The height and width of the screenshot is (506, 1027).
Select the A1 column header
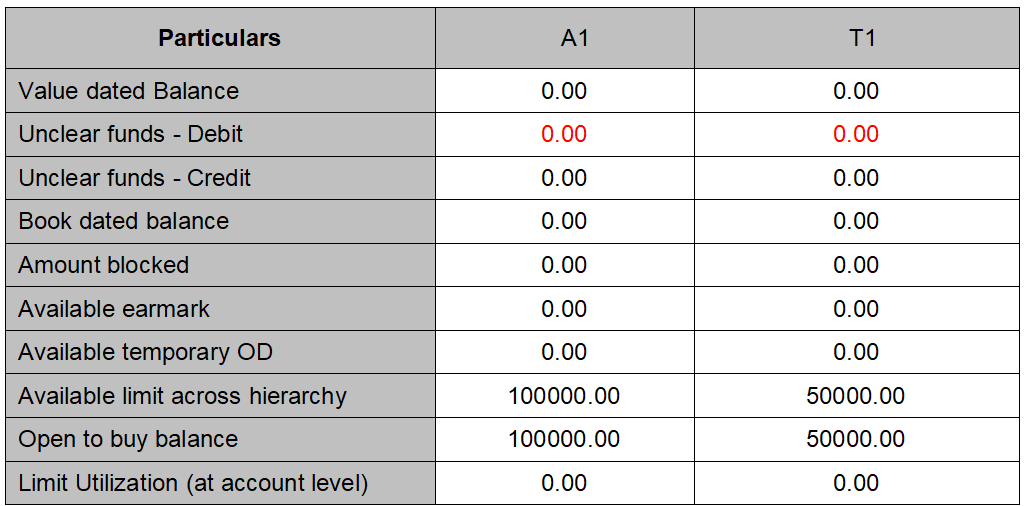[x=564, y=39]
